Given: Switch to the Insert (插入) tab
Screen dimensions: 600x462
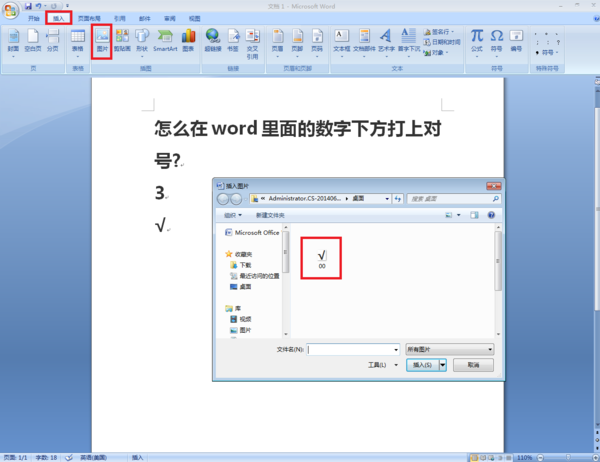Looking at the screenshot, I should click(59, 18).
